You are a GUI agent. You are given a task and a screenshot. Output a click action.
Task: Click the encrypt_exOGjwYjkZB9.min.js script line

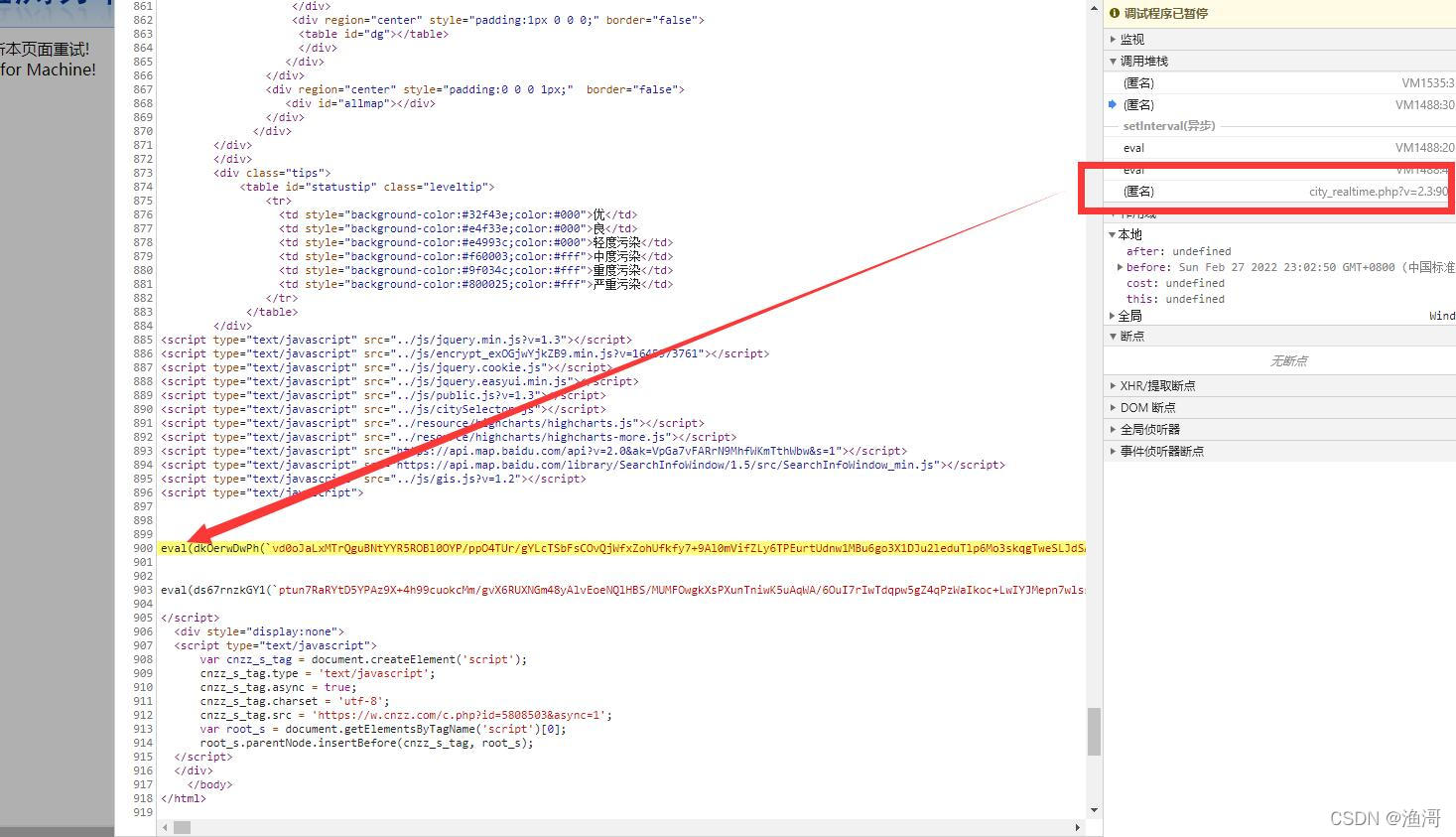tap(464, 354)
